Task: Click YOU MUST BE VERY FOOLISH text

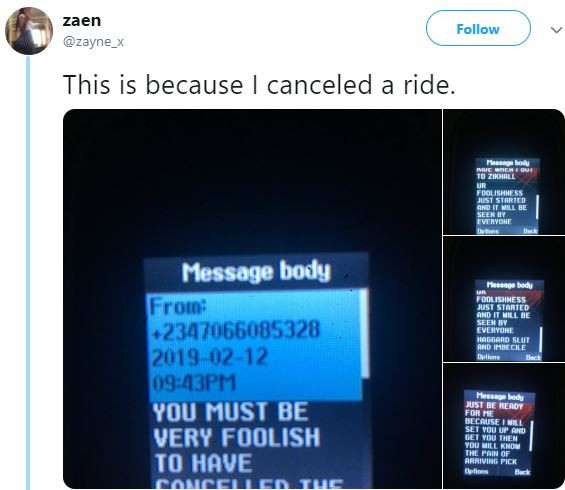Action: tap(236, 424)
